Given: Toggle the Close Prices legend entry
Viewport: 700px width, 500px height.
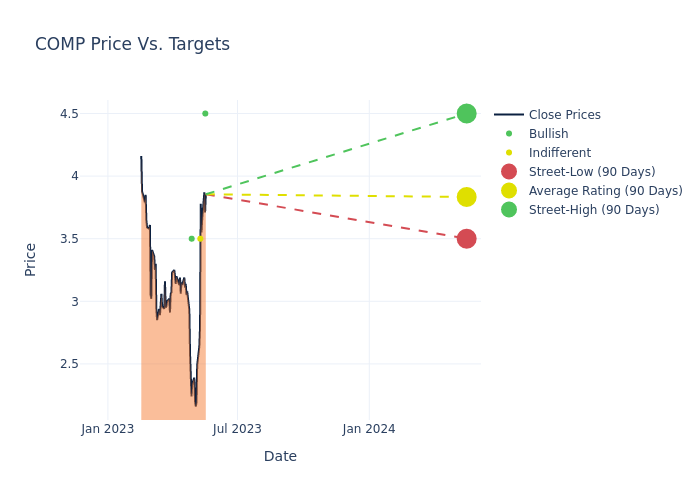Looking at the screenshot, I should [564, 115].
